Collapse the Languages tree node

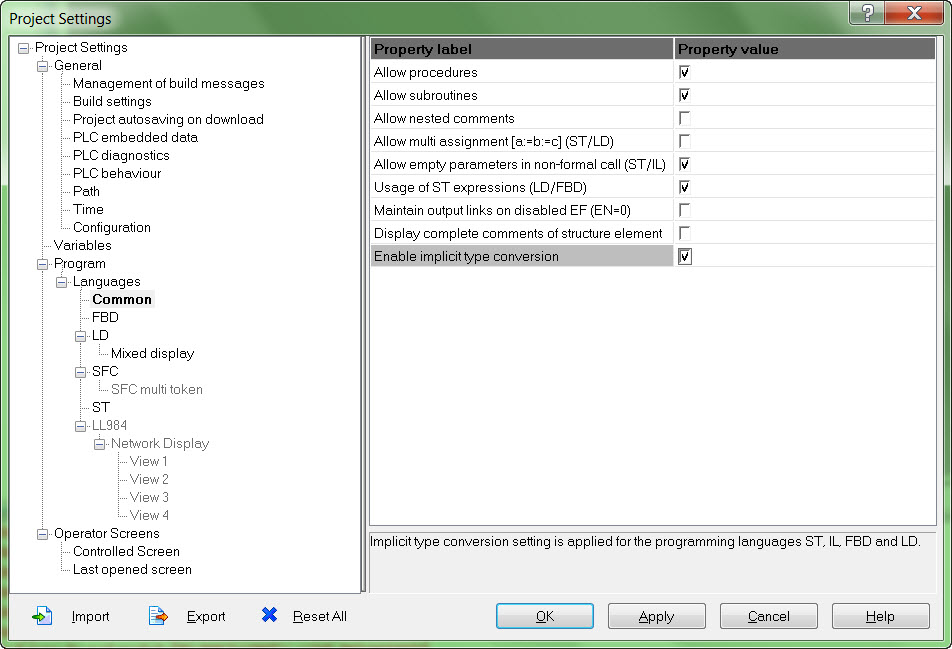click(61, 282)
